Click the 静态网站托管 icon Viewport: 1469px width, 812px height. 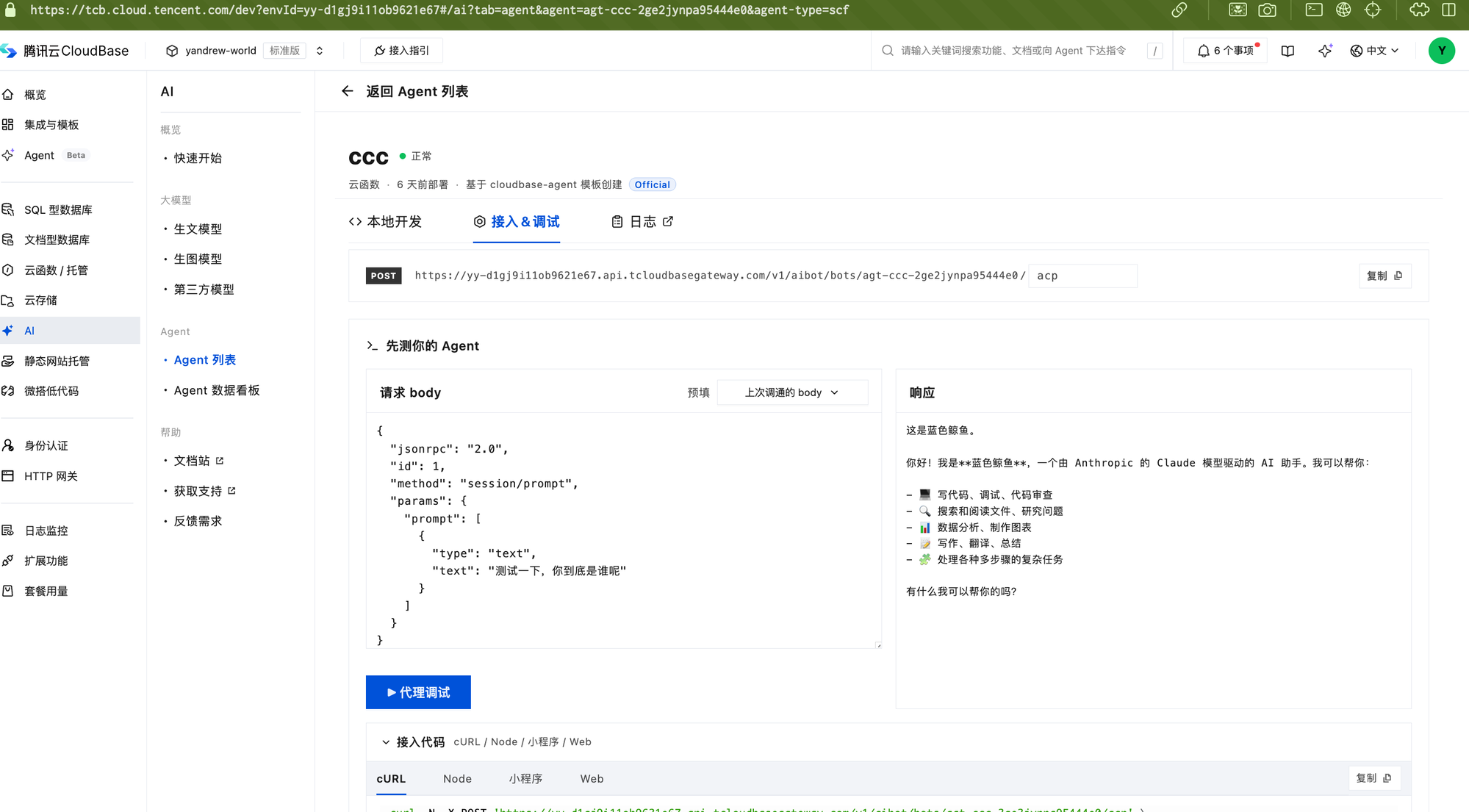tap(8, 361)
